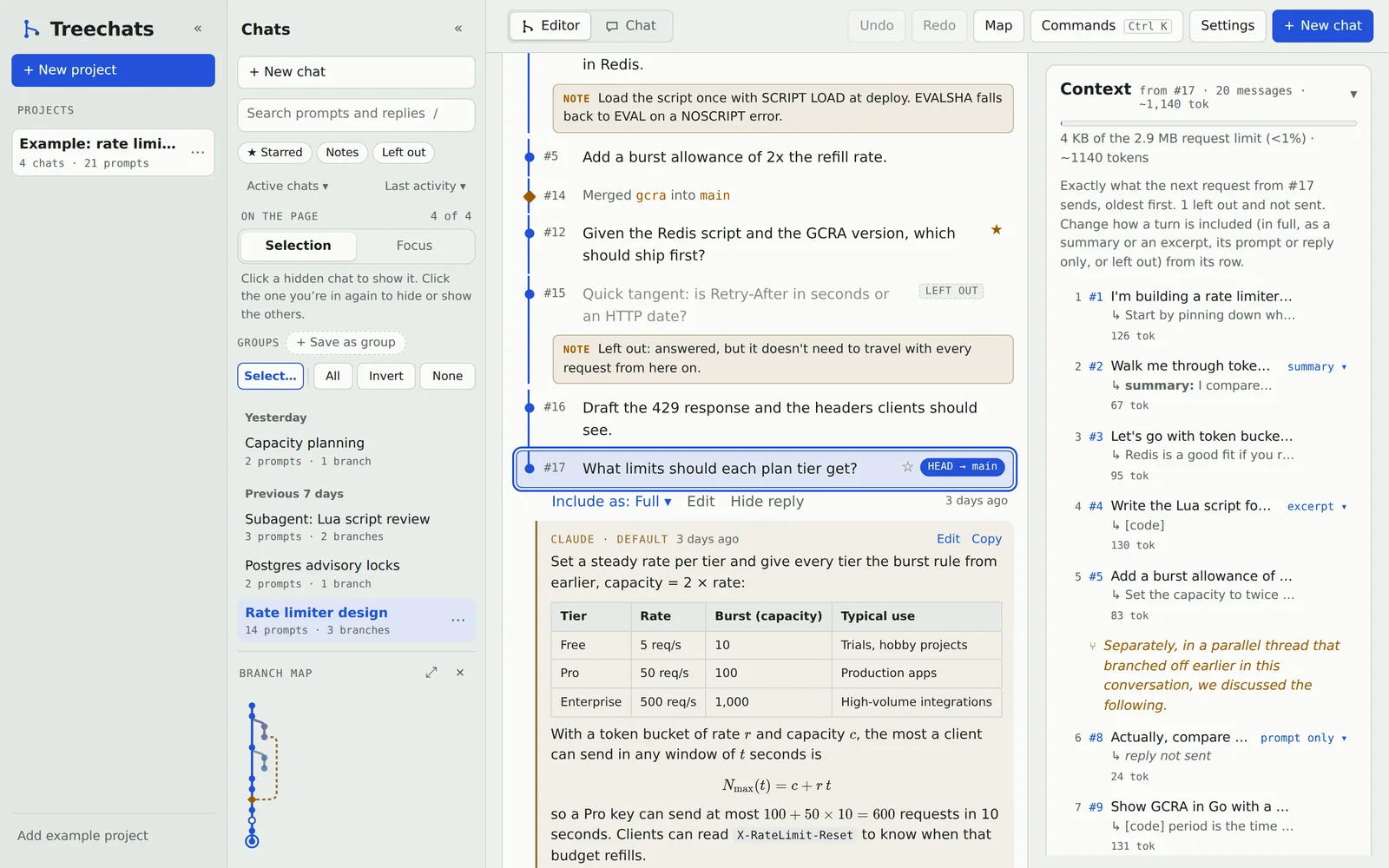1389x868 pixels.
Task: Collapse the Context panel with its arrow
Action: pos(1353,95)
